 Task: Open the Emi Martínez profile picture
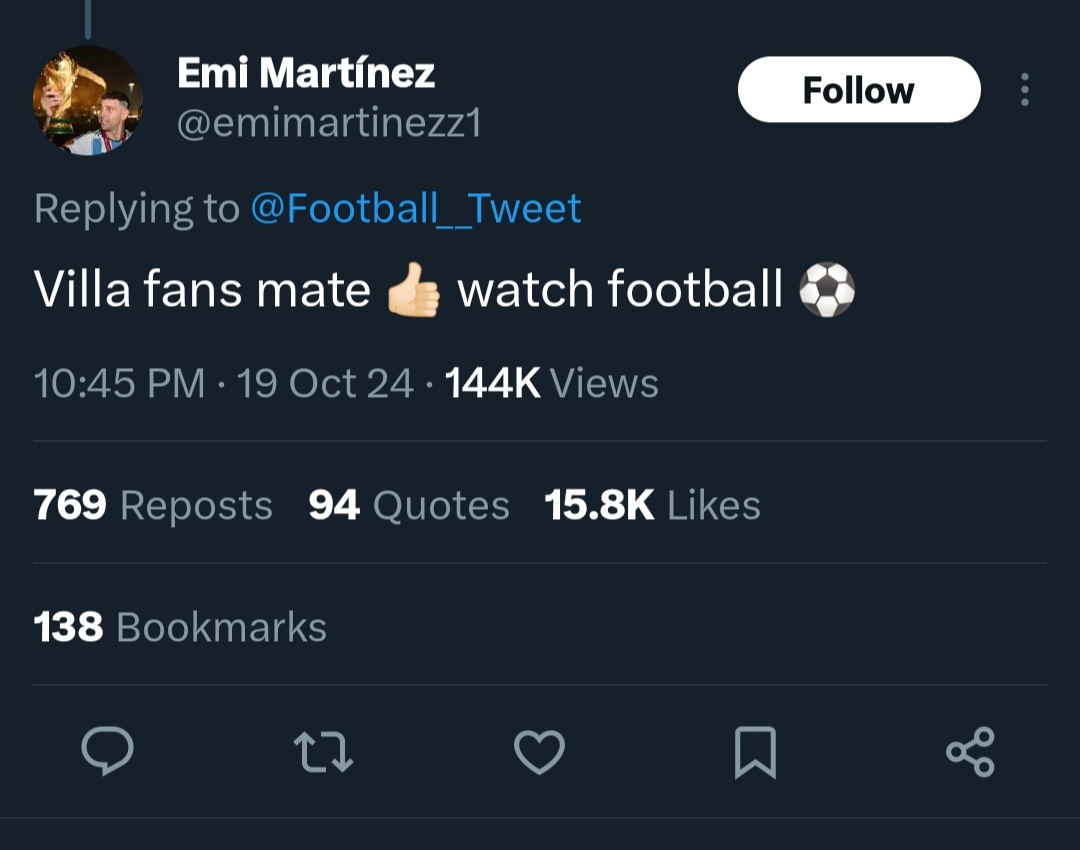pos(88,101)
